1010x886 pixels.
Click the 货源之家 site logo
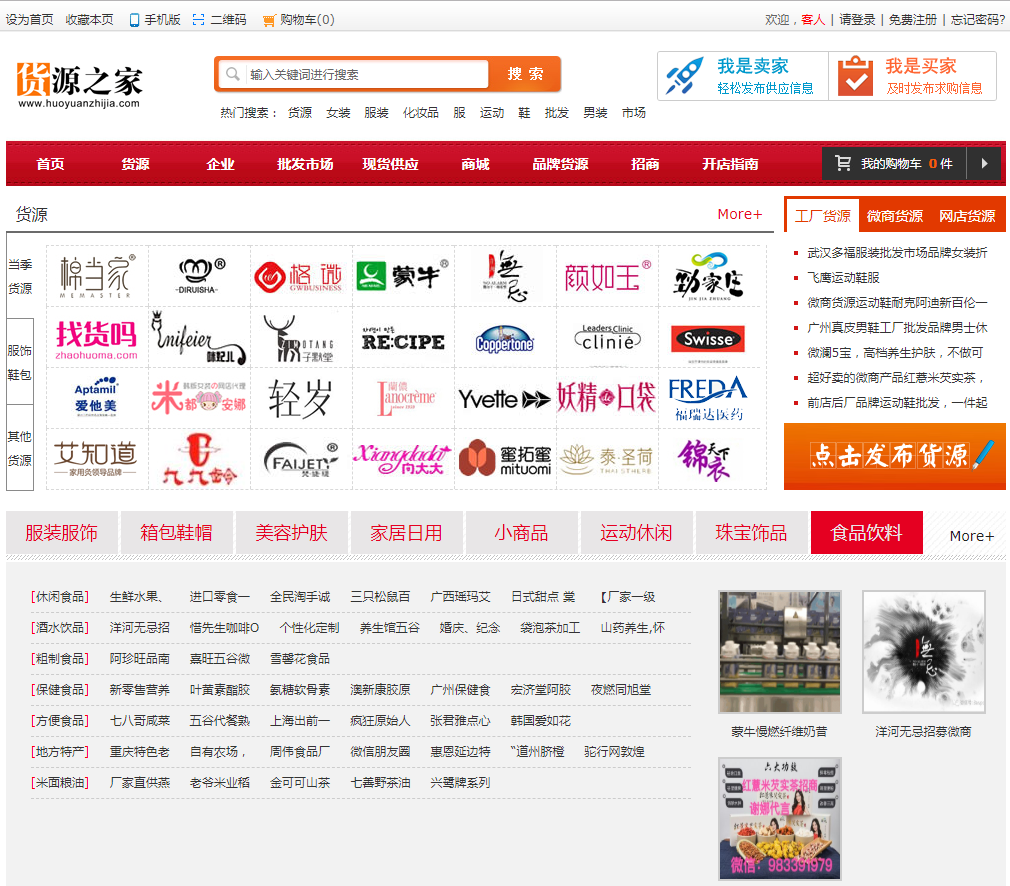coord(79,86)
